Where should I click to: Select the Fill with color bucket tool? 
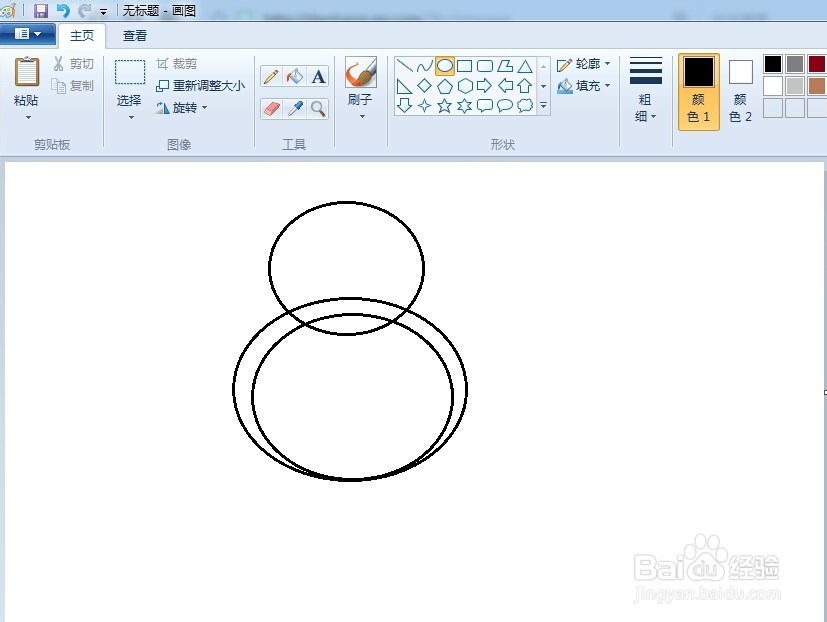point(295,76)
